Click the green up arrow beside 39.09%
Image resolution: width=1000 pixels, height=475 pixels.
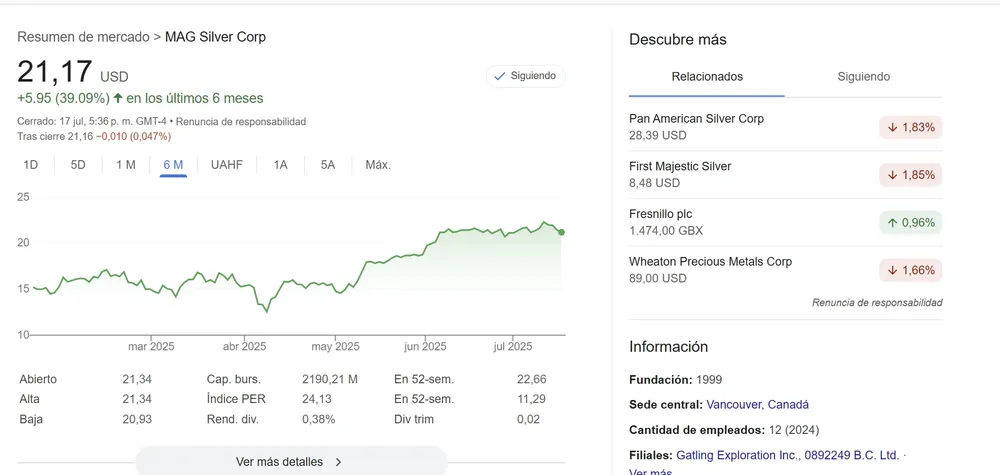[x=117, y=98]
